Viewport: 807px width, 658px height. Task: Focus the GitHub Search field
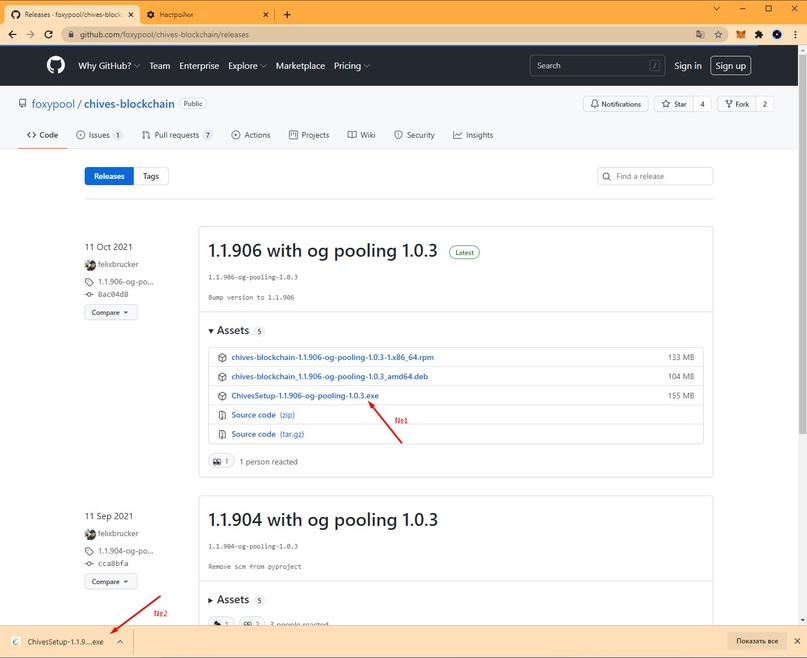pyautogui.click(x=597, y=66)
